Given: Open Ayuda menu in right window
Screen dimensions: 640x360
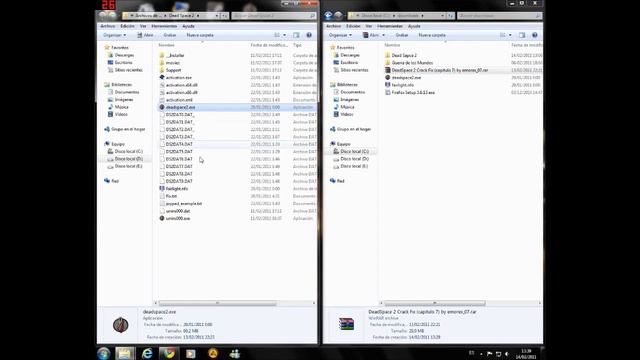Looking at the screenshot, I should tap(414, 26).
